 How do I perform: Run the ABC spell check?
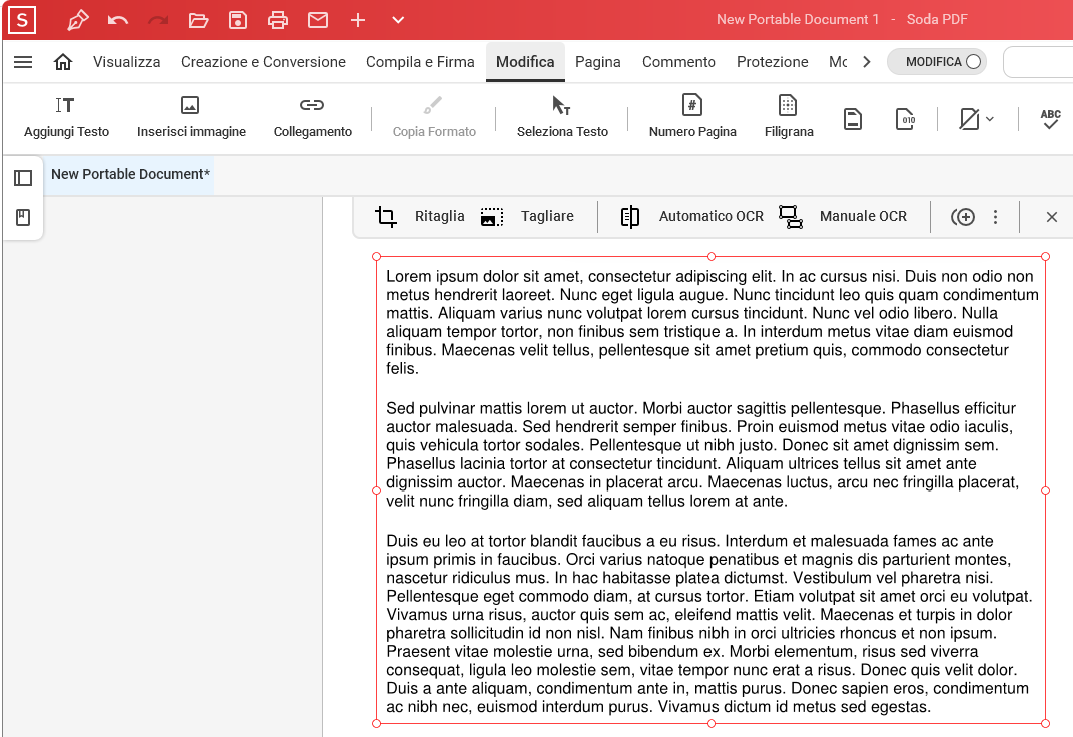click(x=1050, y=119)
